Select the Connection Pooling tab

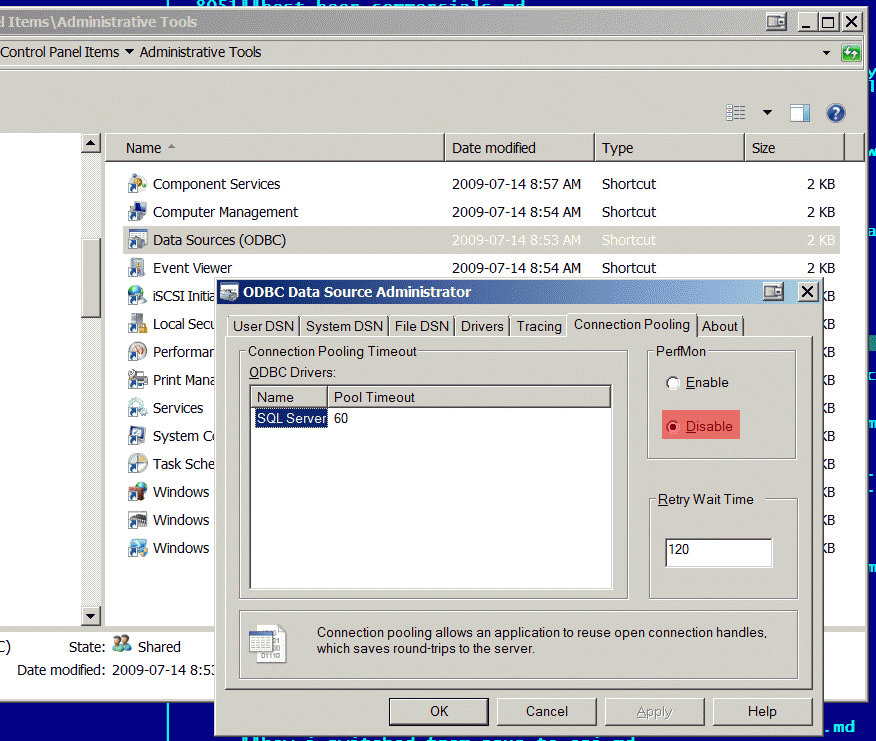(x=632, y=325)
